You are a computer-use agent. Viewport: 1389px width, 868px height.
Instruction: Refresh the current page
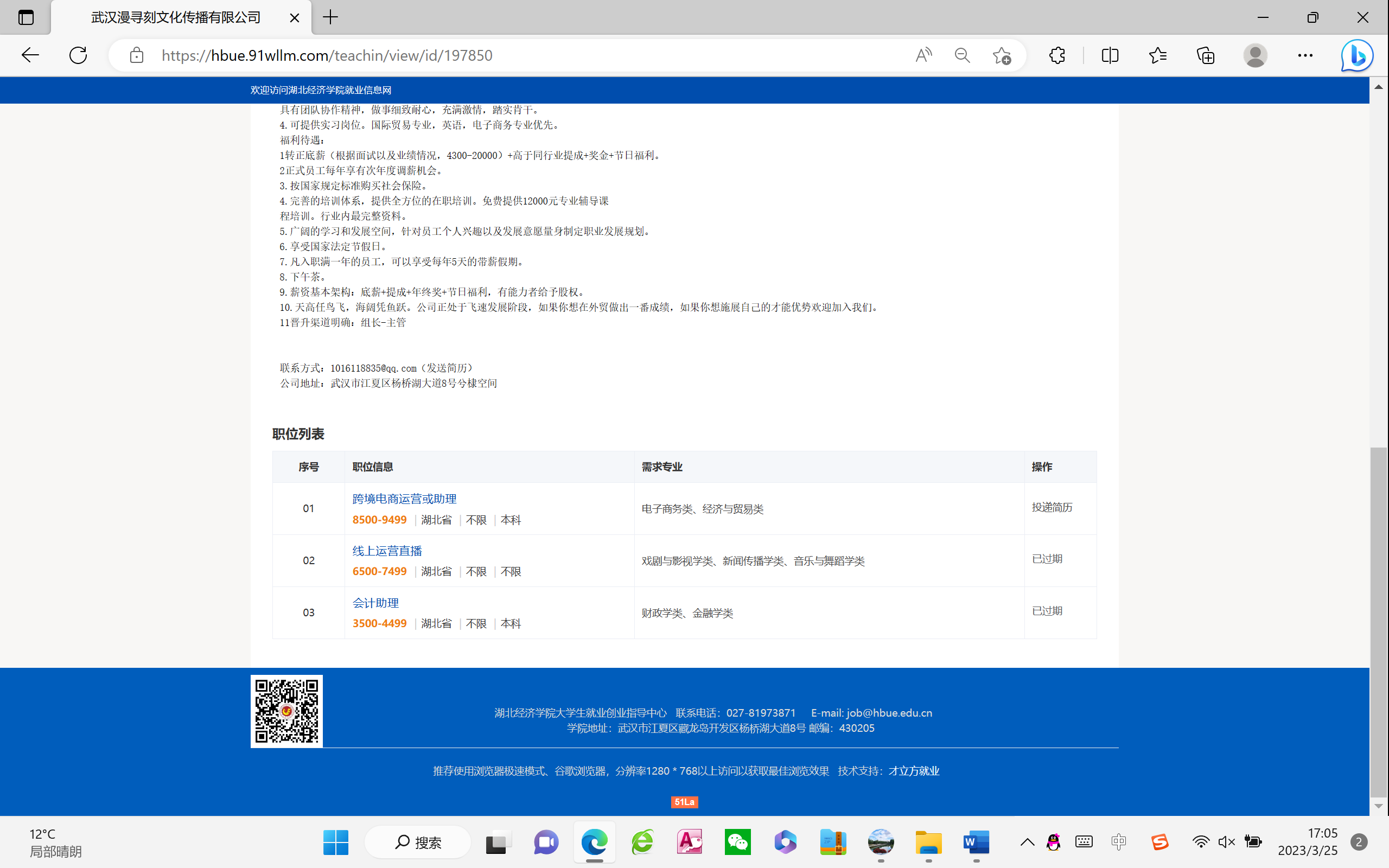78,55
